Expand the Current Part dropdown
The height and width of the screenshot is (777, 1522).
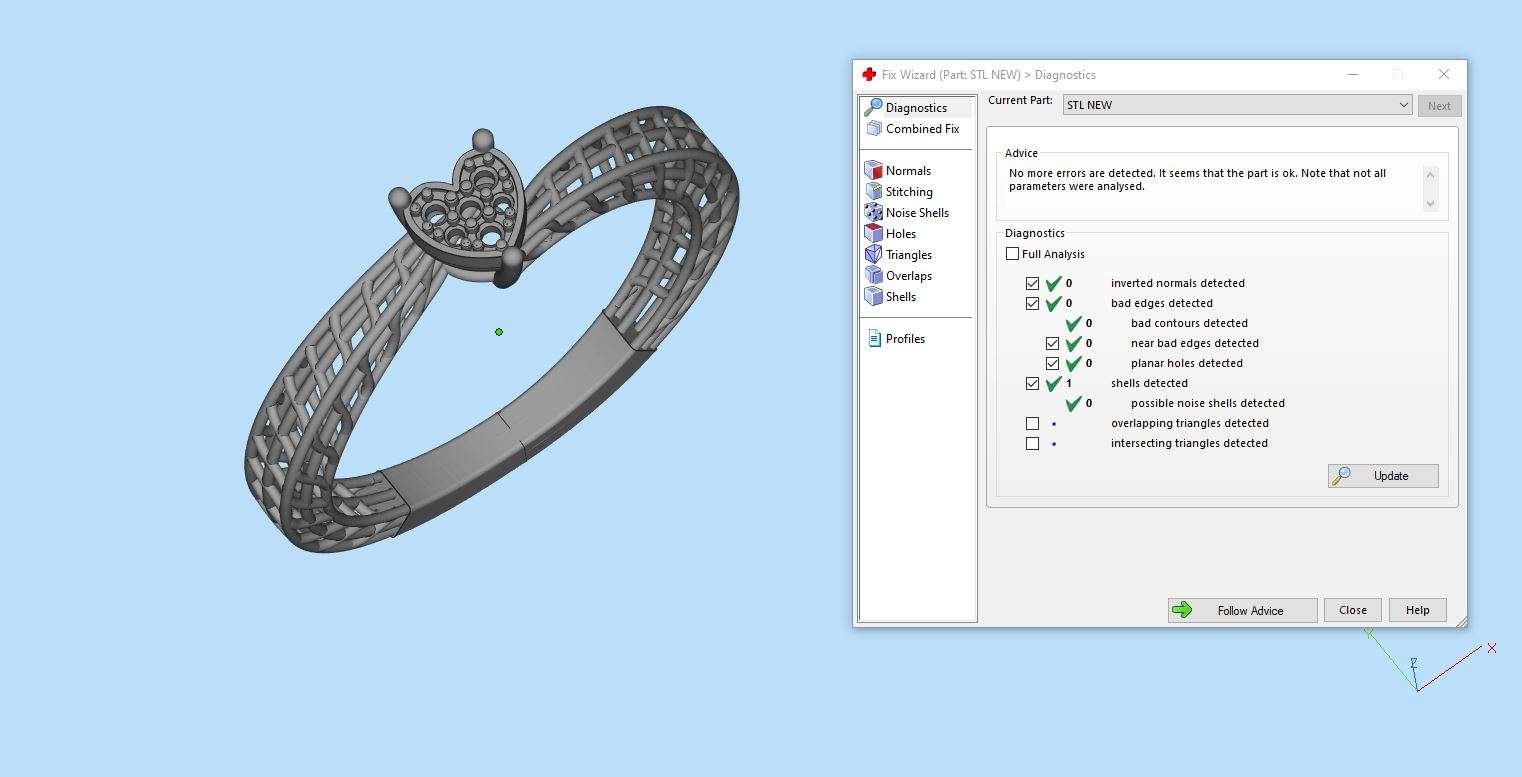1404,105
